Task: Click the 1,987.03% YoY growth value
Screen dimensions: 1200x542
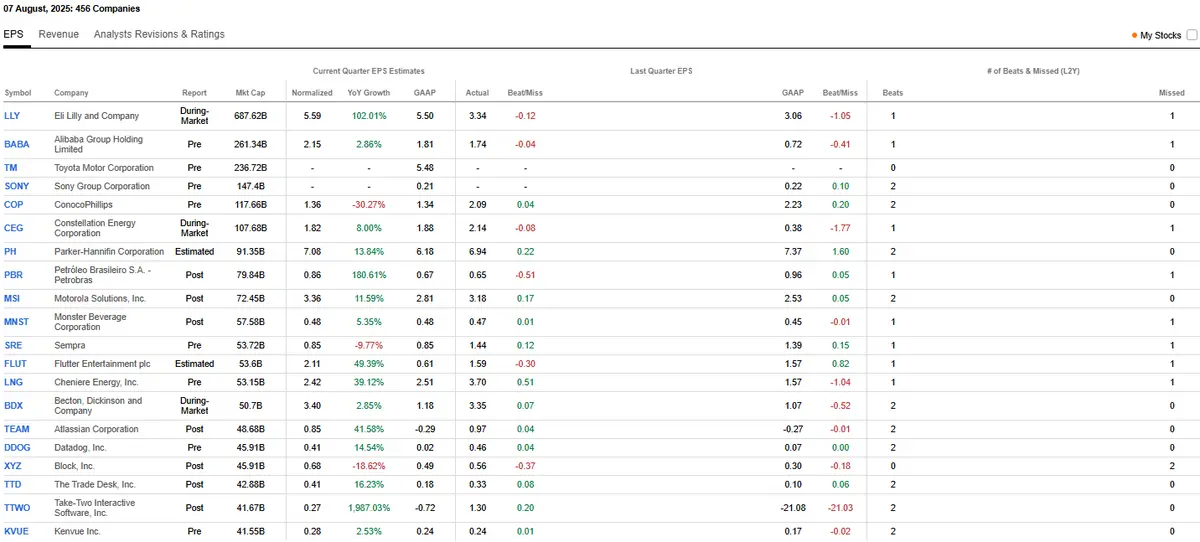Action: (368, 508)
